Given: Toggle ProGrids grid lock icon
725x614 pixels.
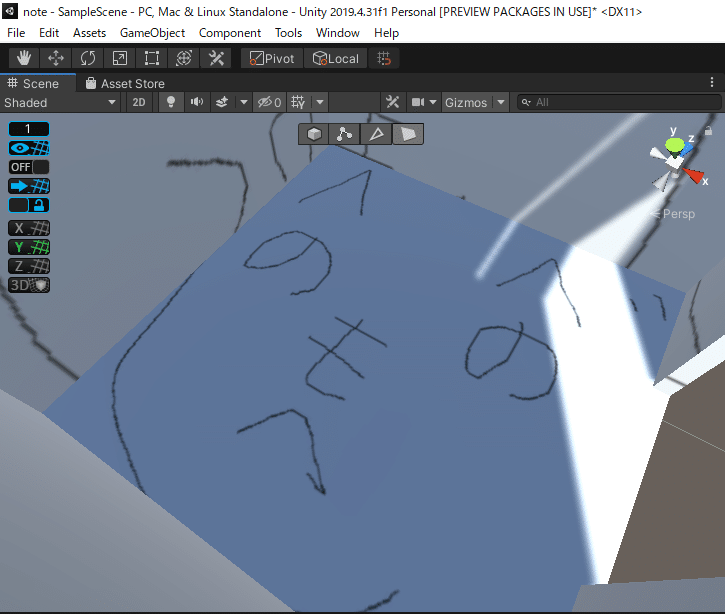Looking at the screenshot, I should [x=29, y=205].
